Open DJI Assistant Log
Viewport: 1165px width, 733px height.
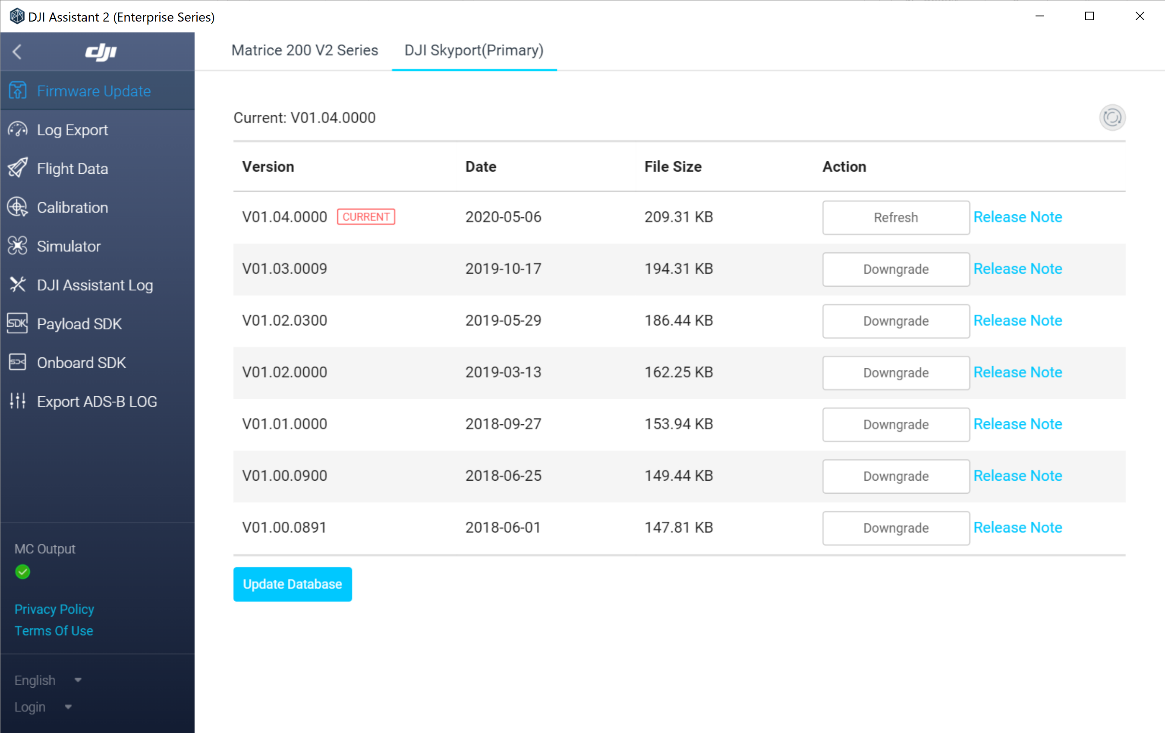[97, 284]
